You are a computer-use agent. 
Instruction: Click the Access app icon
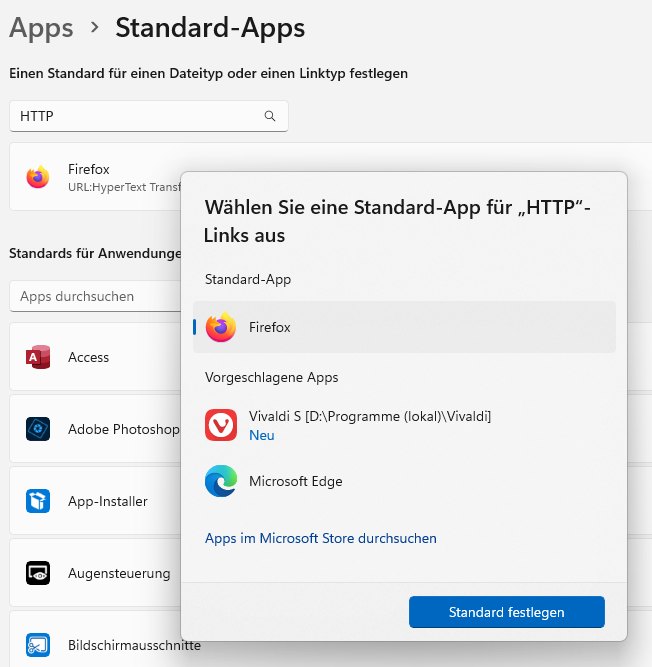click(38, 357)
